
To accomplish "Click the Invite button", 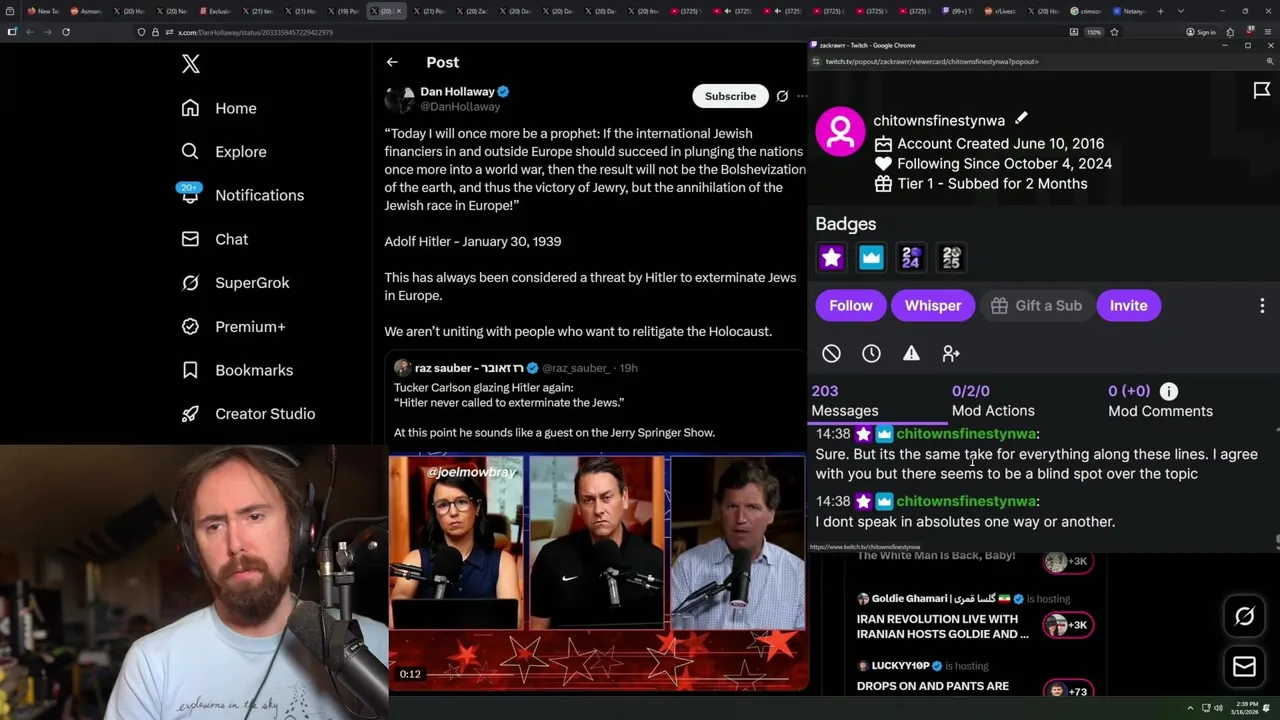I will coord(1128,306).
